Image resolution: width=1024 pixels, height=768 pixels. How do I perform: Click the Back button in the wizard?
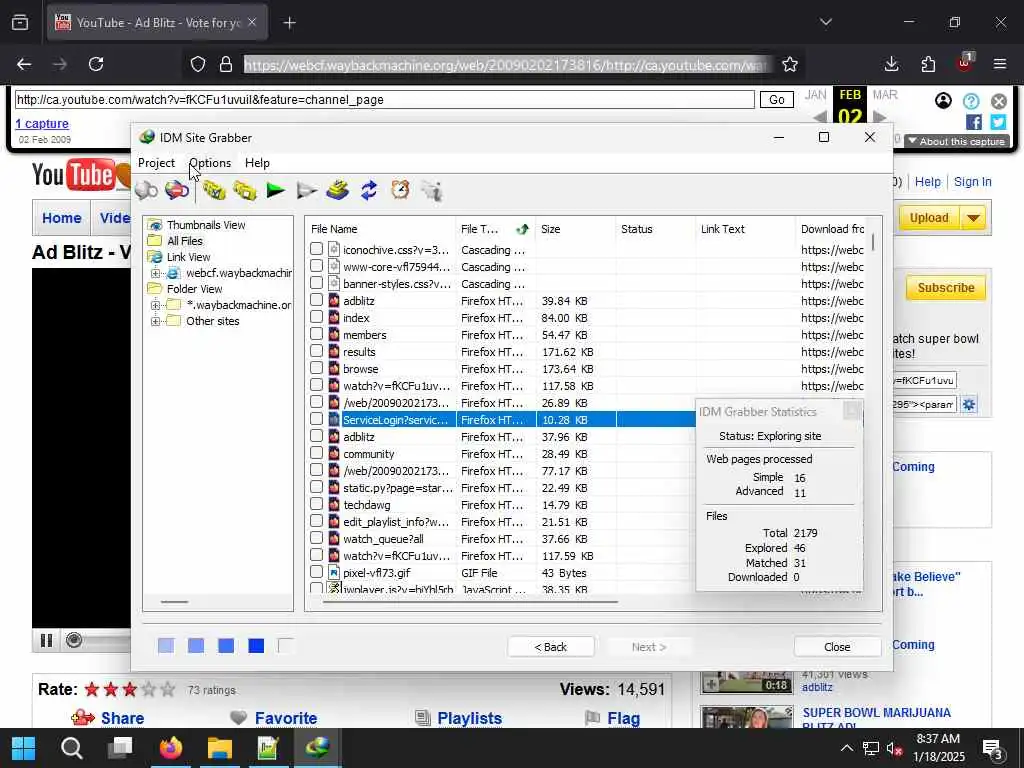pyautogui.click(x=551, y=647)
